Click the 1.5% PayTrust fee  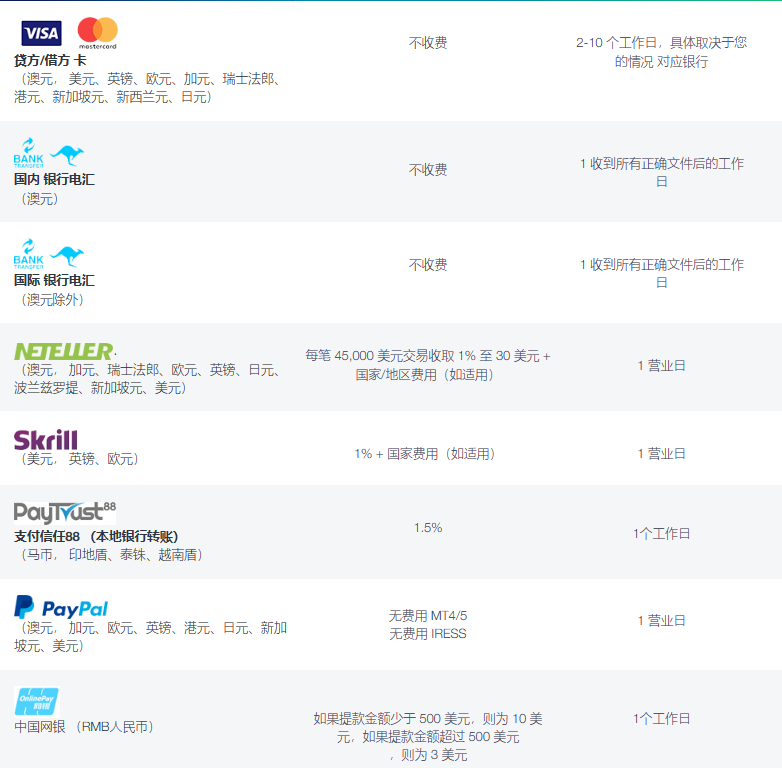coord(428,528)
